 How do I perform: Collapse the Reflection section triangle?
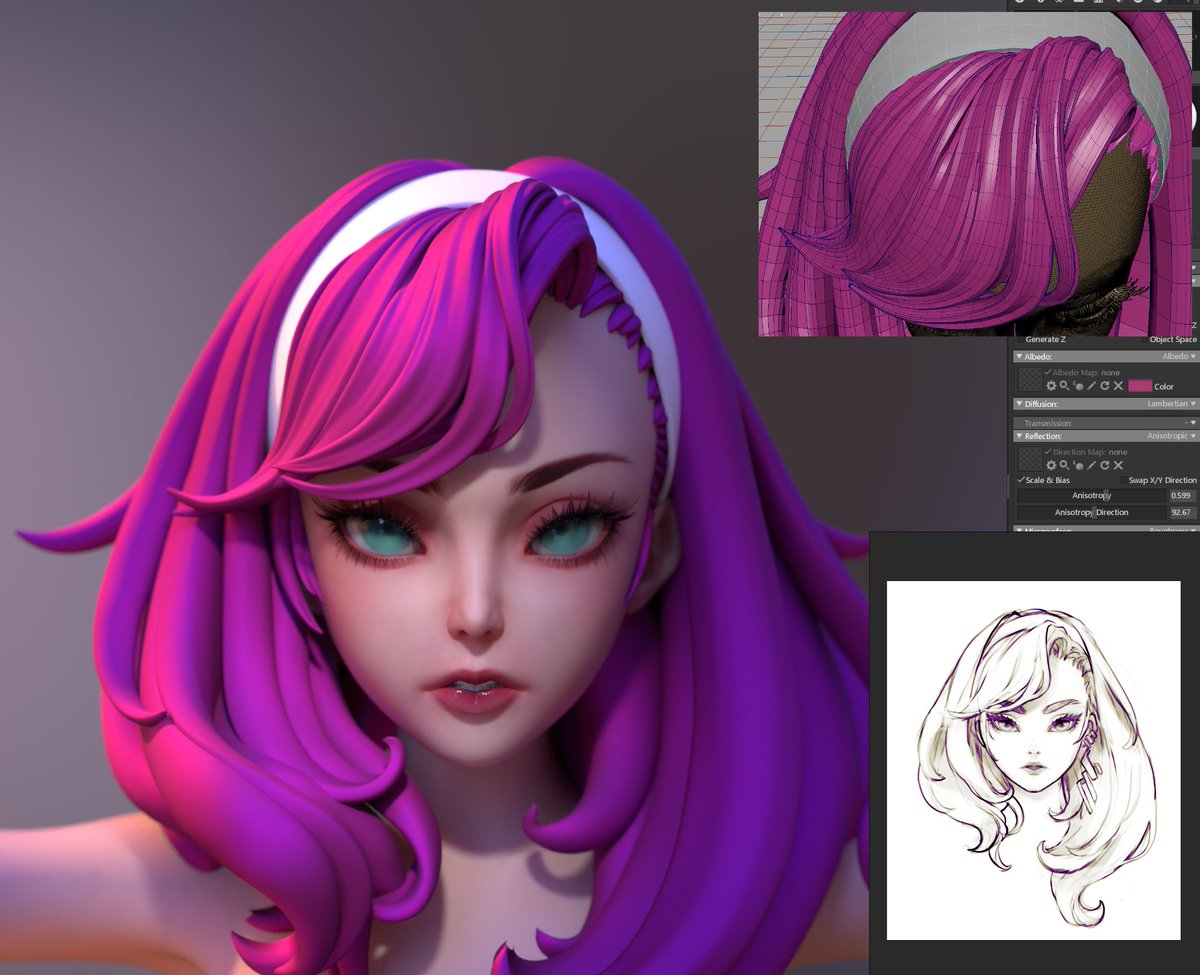(x=1019, y=436)
